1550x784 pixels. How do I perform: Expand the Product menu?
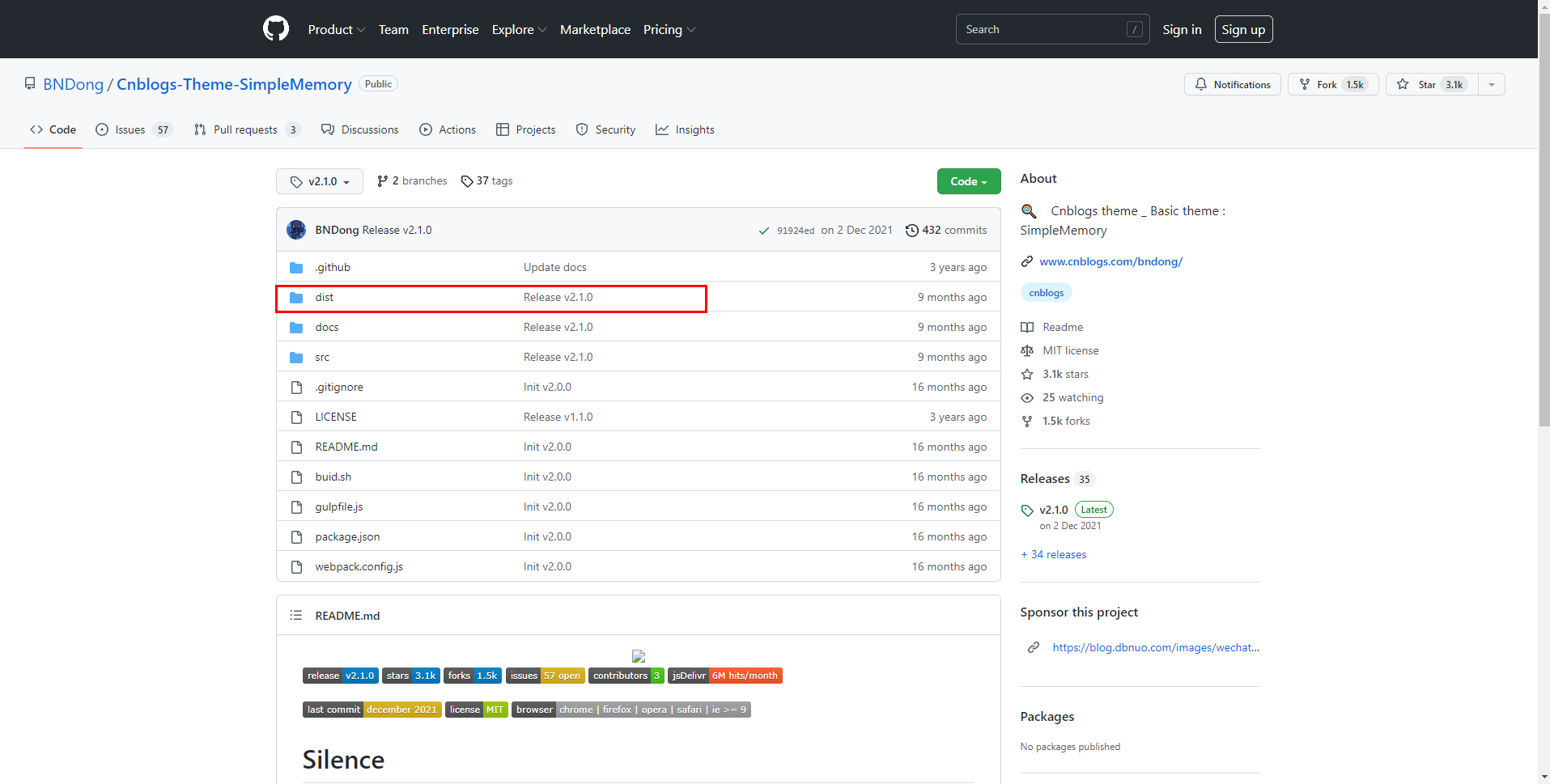pos(337,29)
